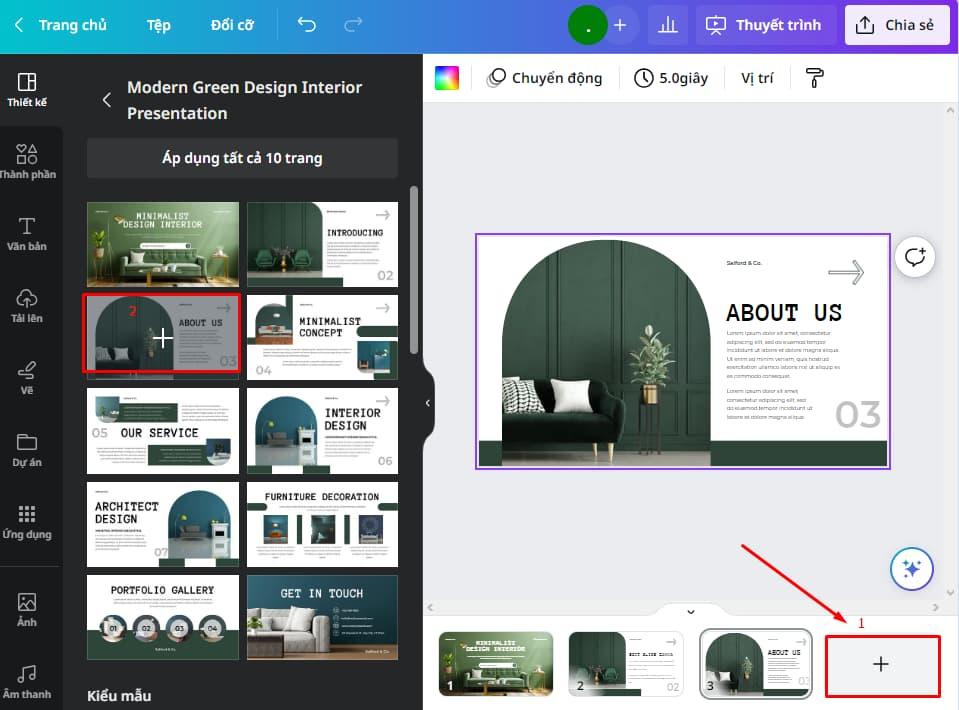959x710 pixels.
Task: Collapse the templates side panel with its chevron
Action: (x=428, y=403)
